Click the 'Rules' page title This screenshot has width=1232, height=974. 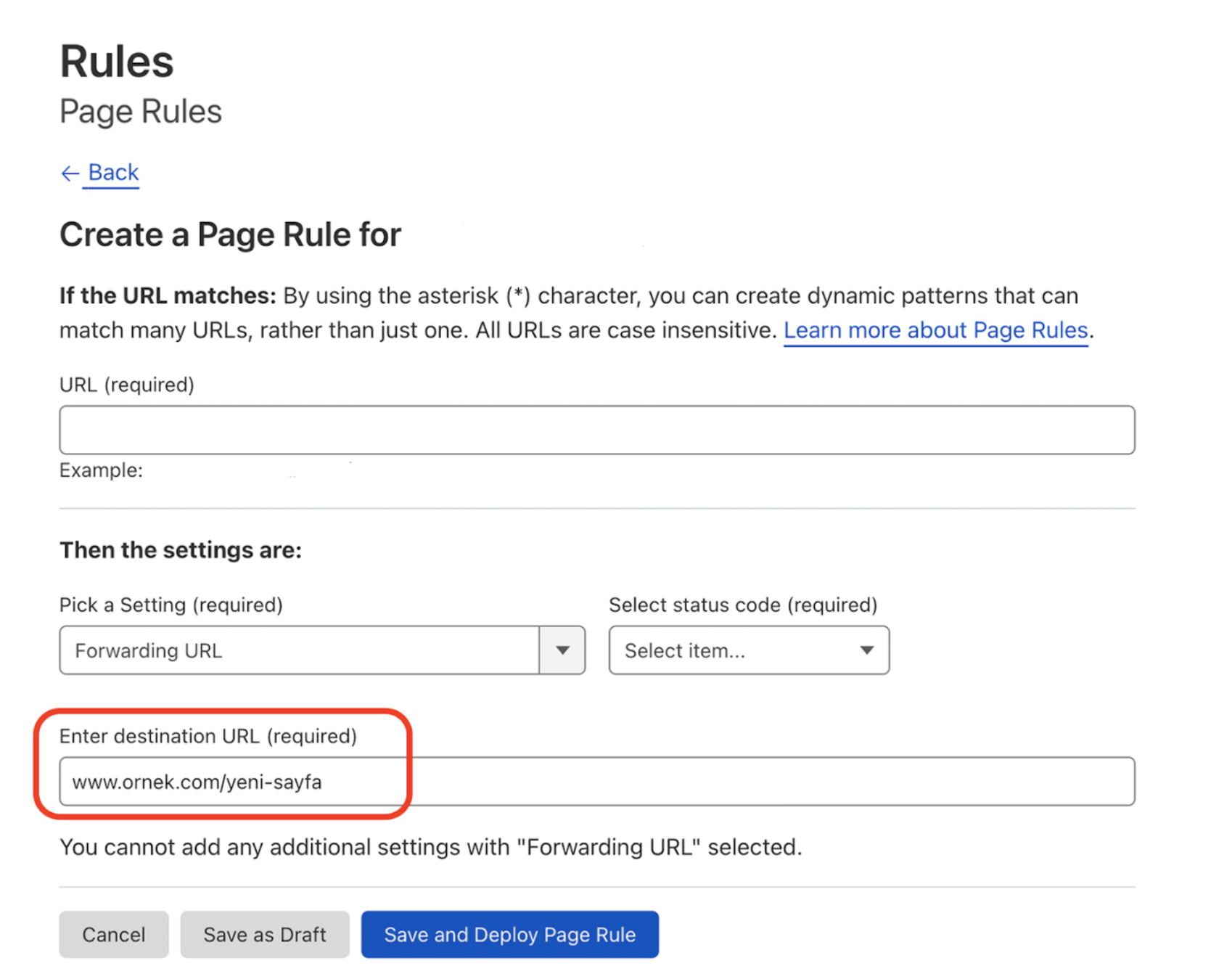[117, 61]
